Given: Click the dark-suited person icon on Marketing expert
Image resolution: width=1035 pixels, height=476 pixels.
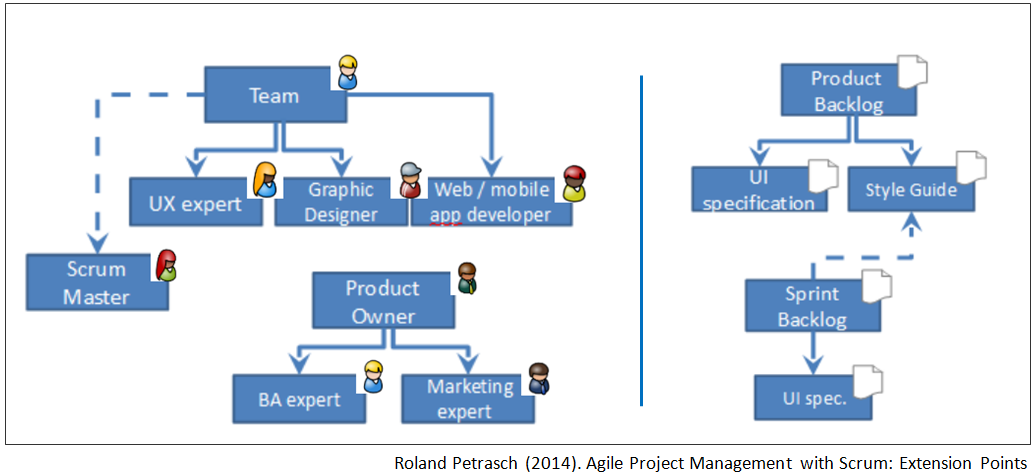Looking at the screenshot, I should 539,378.
